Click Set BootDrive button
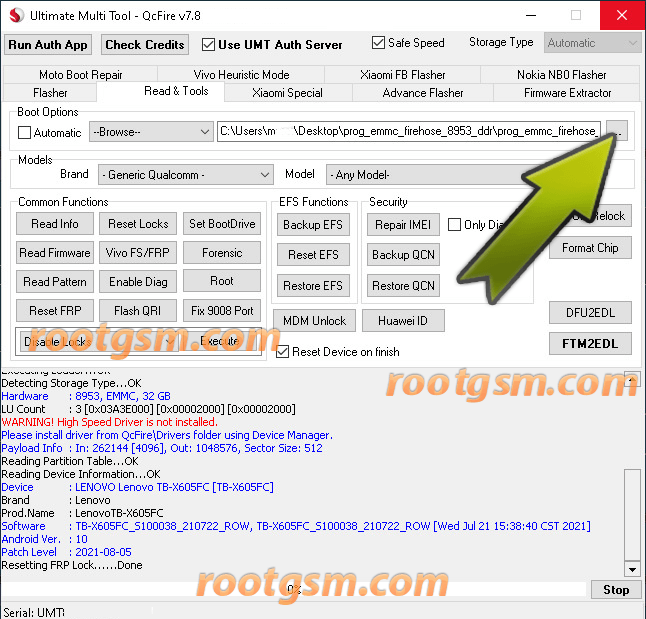Image resolution: width=646 pixels, height=619 pixels. (x=222, y=224)
